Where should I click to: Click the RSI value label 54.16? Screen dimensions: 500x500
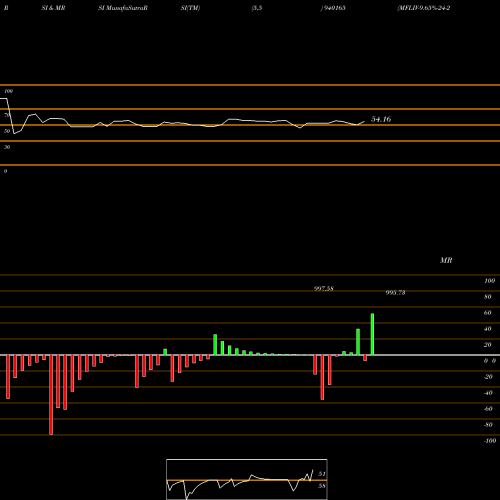pos(381,119)
